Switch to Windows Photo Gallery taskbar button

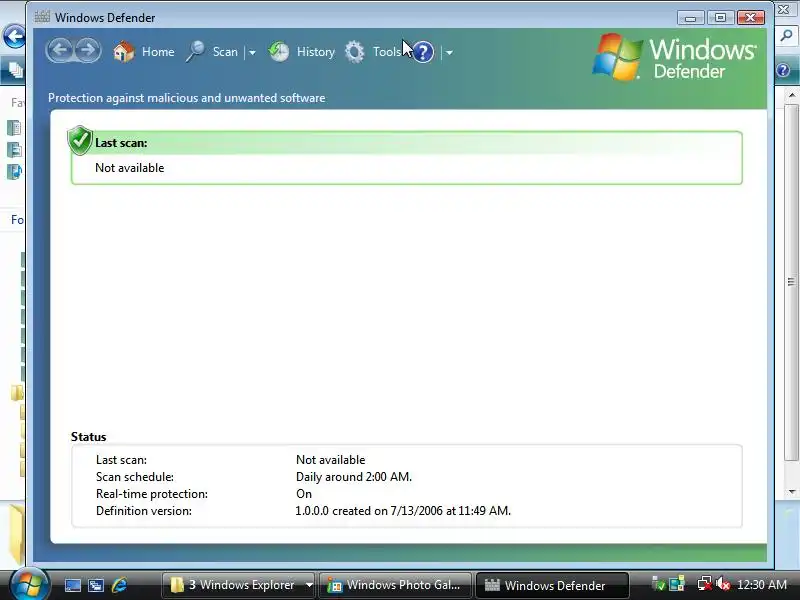394,585
